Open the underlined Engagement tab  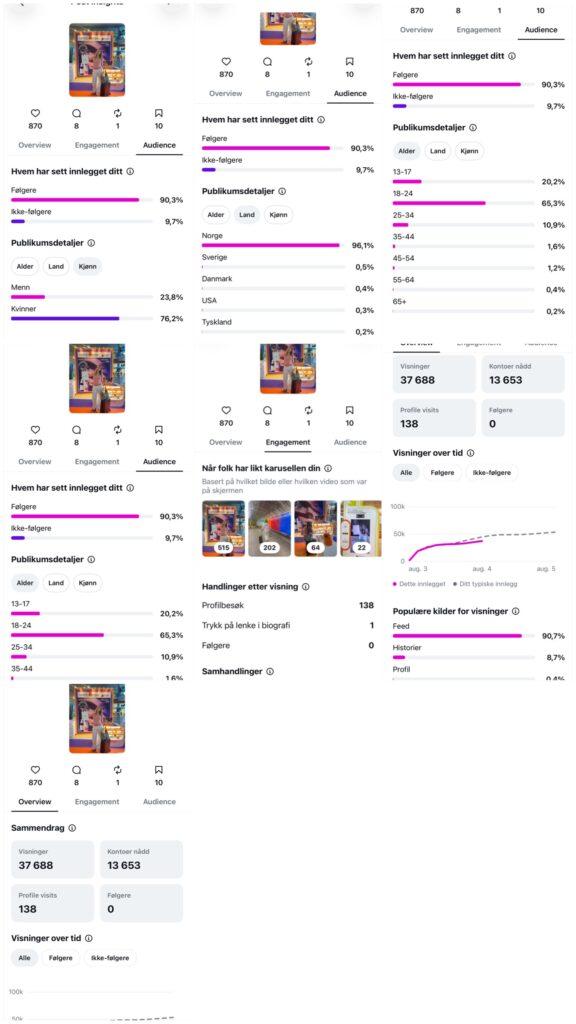click(x=287, y=442)
